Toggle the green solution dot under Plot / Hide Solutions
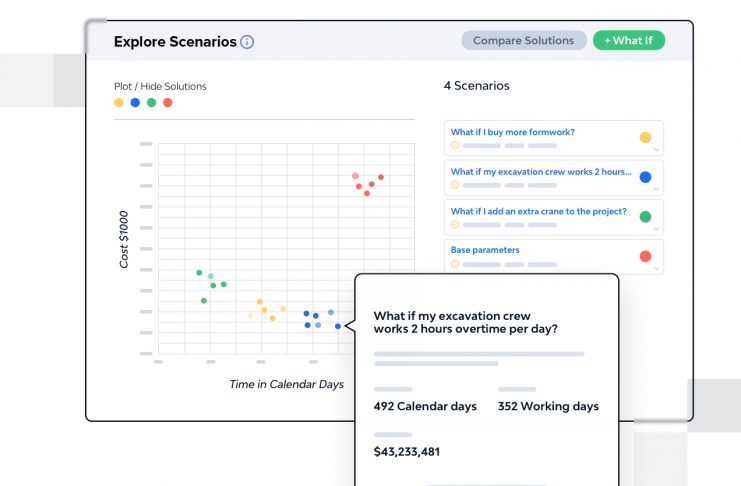Image resolution: width=741 pixels, height=486 pixels. (151, 102)
